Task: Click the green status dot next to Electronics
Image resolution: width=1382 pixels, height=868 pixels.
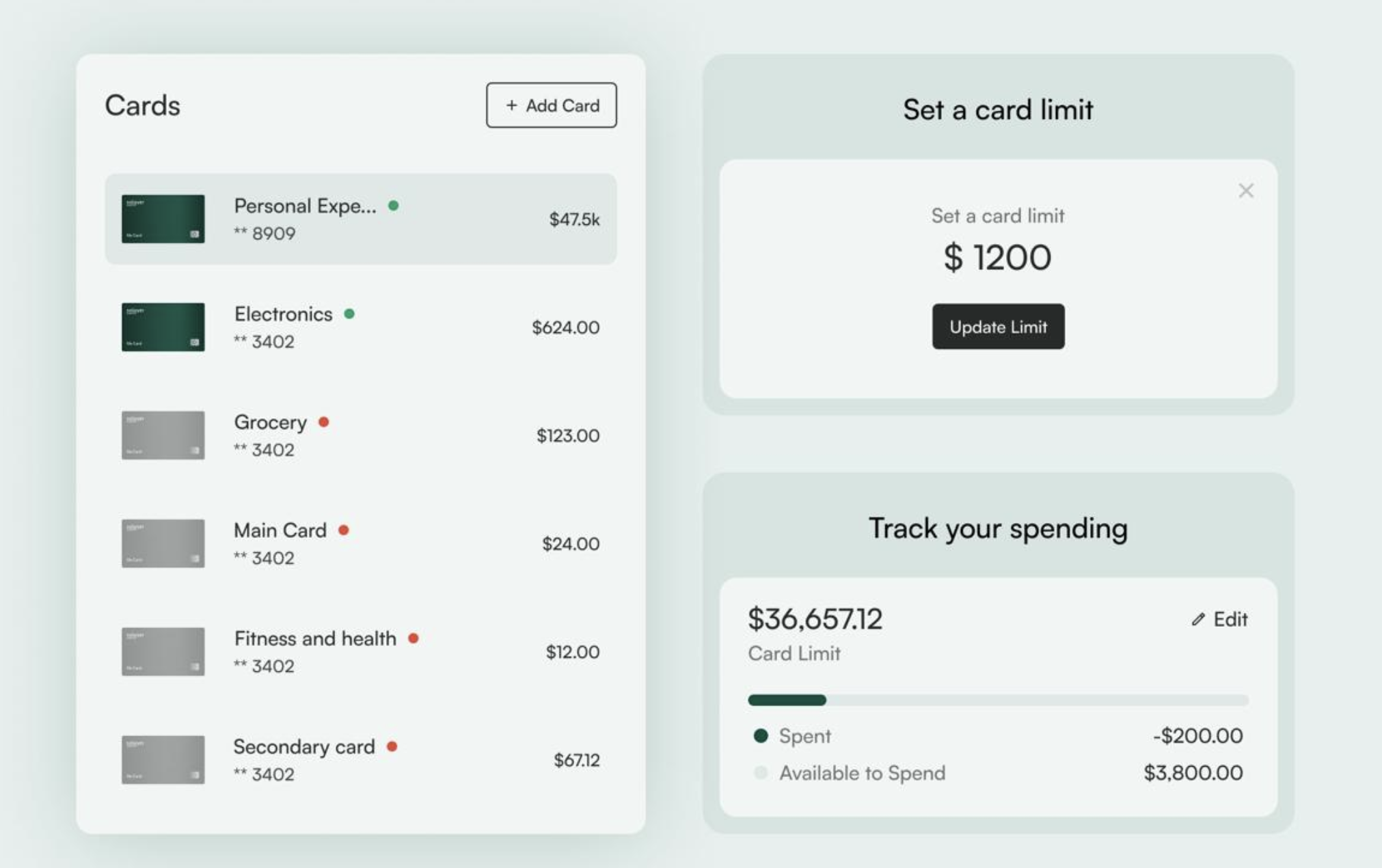Action: click(349, 314)
